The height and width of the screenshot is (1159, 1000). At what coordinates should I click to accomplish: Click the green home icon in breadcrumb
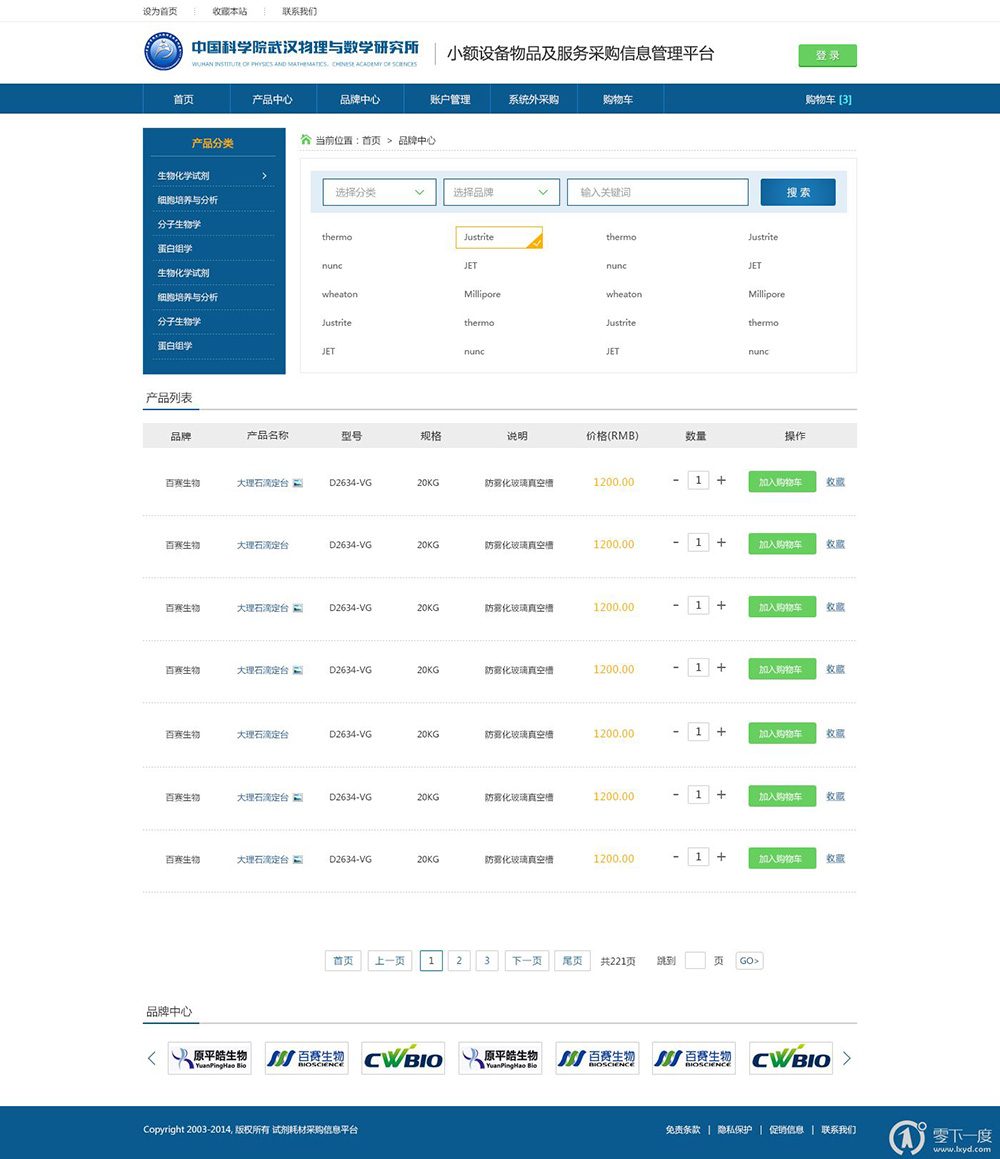[305, 139]
